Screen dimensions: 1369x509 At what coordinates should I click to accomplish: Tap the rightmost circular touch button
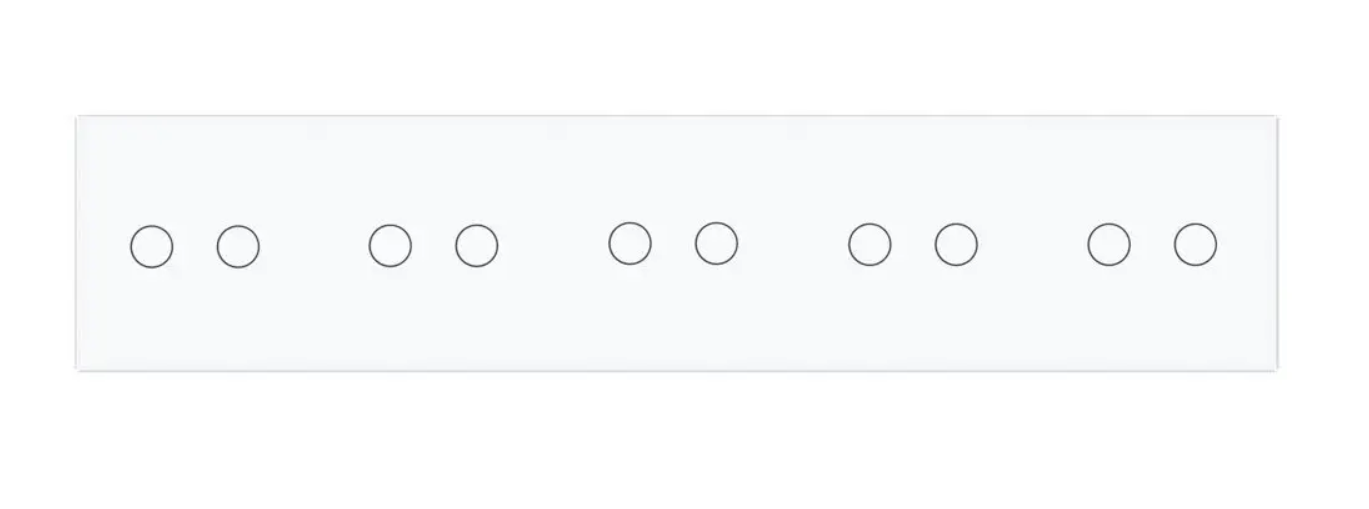(1195, 245)
